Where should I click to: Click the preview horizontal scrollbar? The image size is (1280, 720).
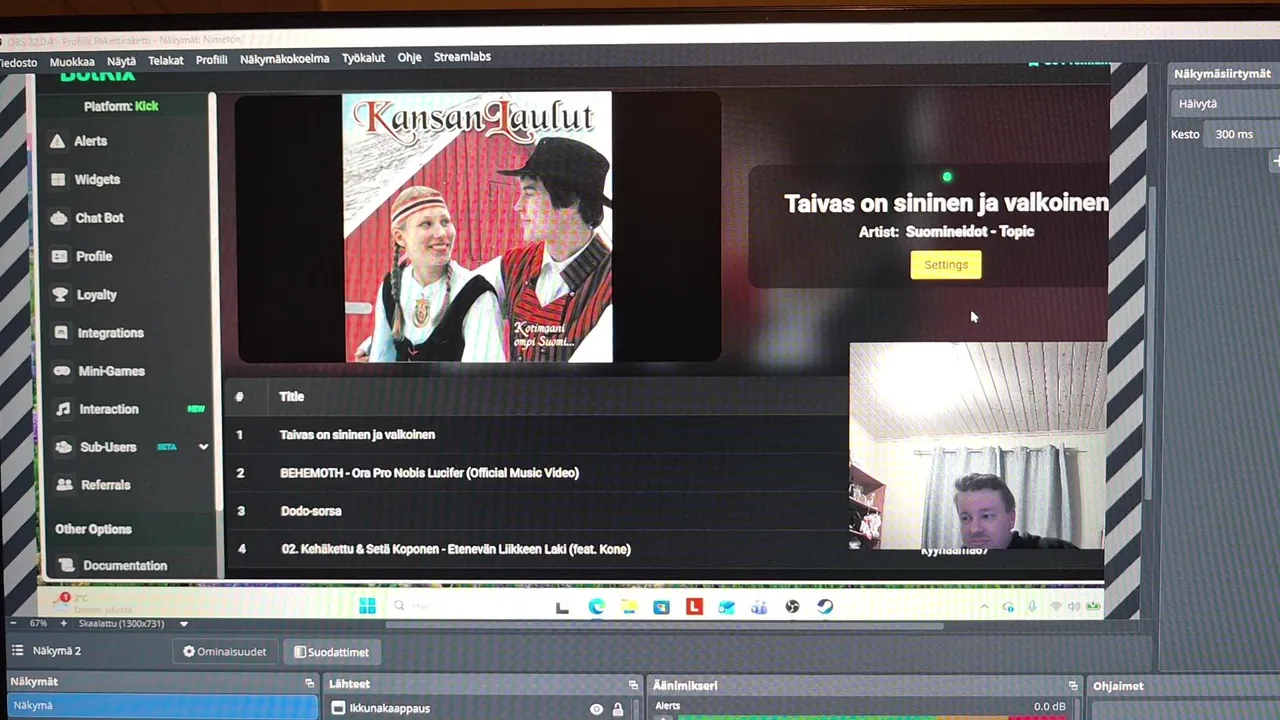click(x=665, y=627)
